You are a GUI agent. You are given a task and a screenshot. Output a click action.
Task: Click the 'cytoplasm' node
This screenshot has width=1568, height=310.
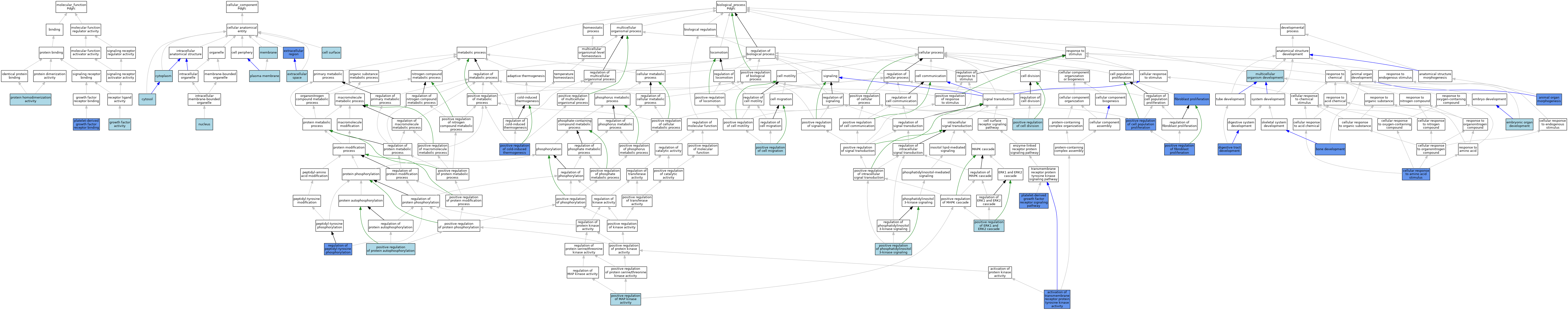click(163, 76)
